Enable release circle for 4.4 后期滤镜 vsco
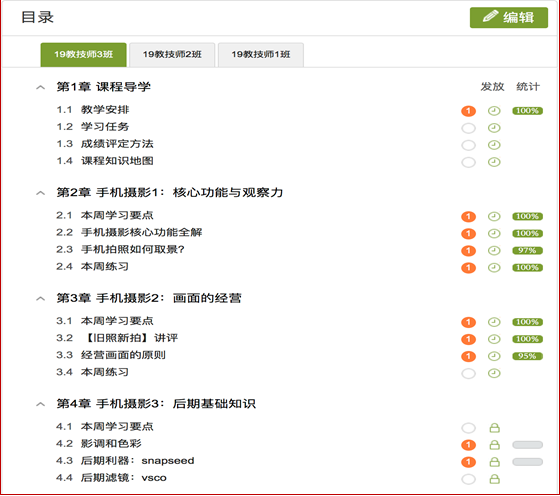The width and height of the screenshot is (560, 496). 468,479
